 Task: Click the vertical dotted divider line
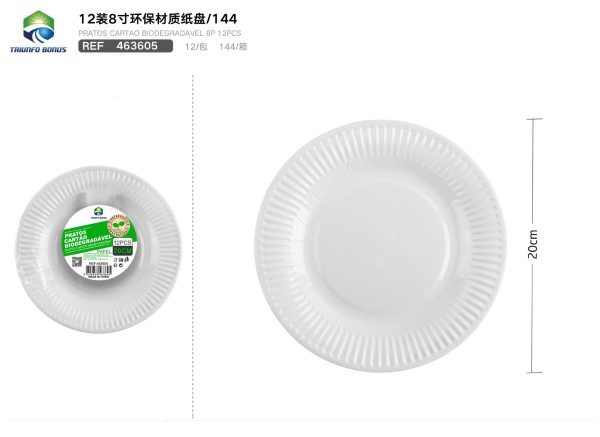pos(192,247)
